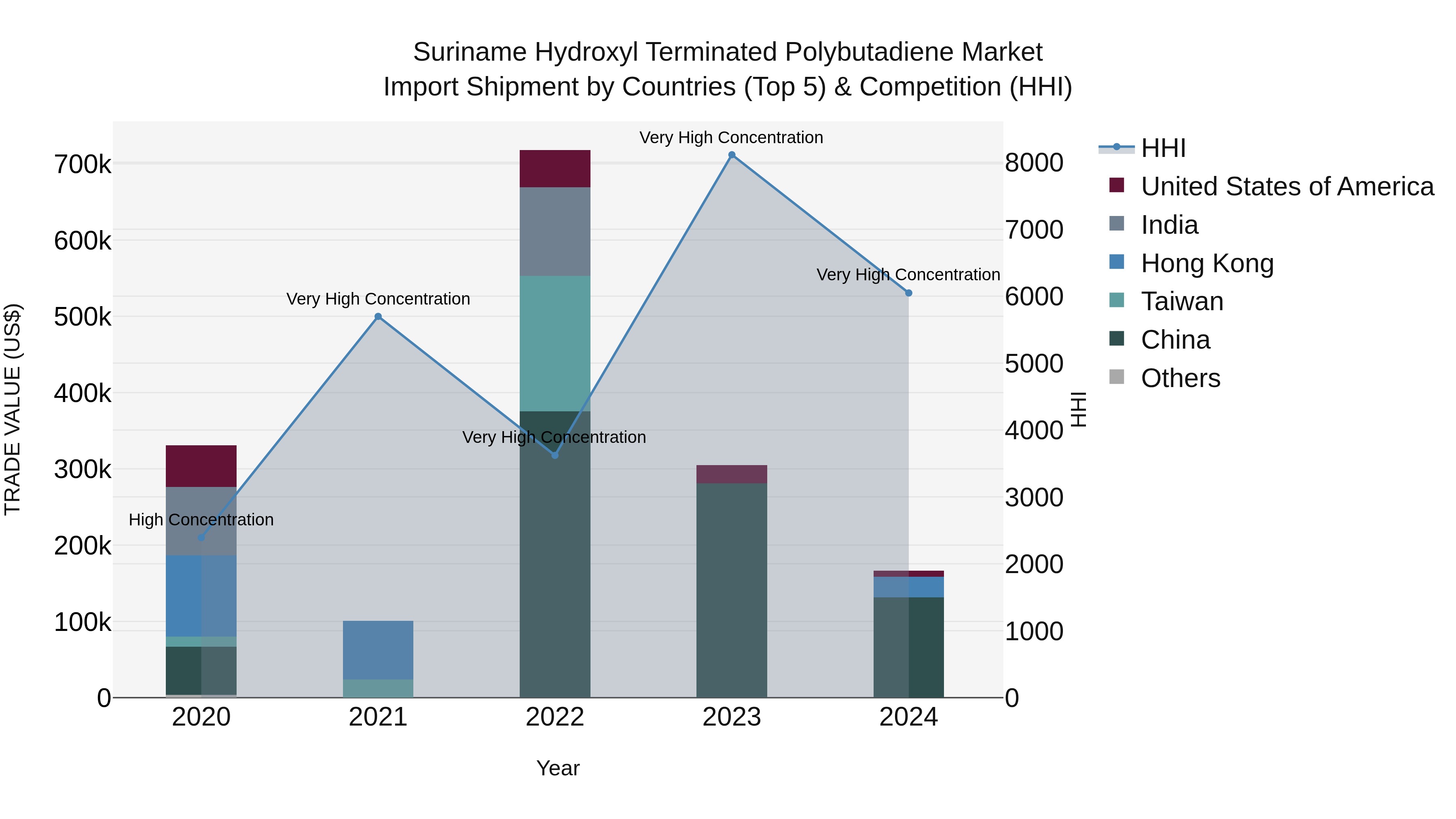This screenshot has width=1456, height=819.
Task: Click the 'Very High Concentration' label at 2022
Action: 554,438
